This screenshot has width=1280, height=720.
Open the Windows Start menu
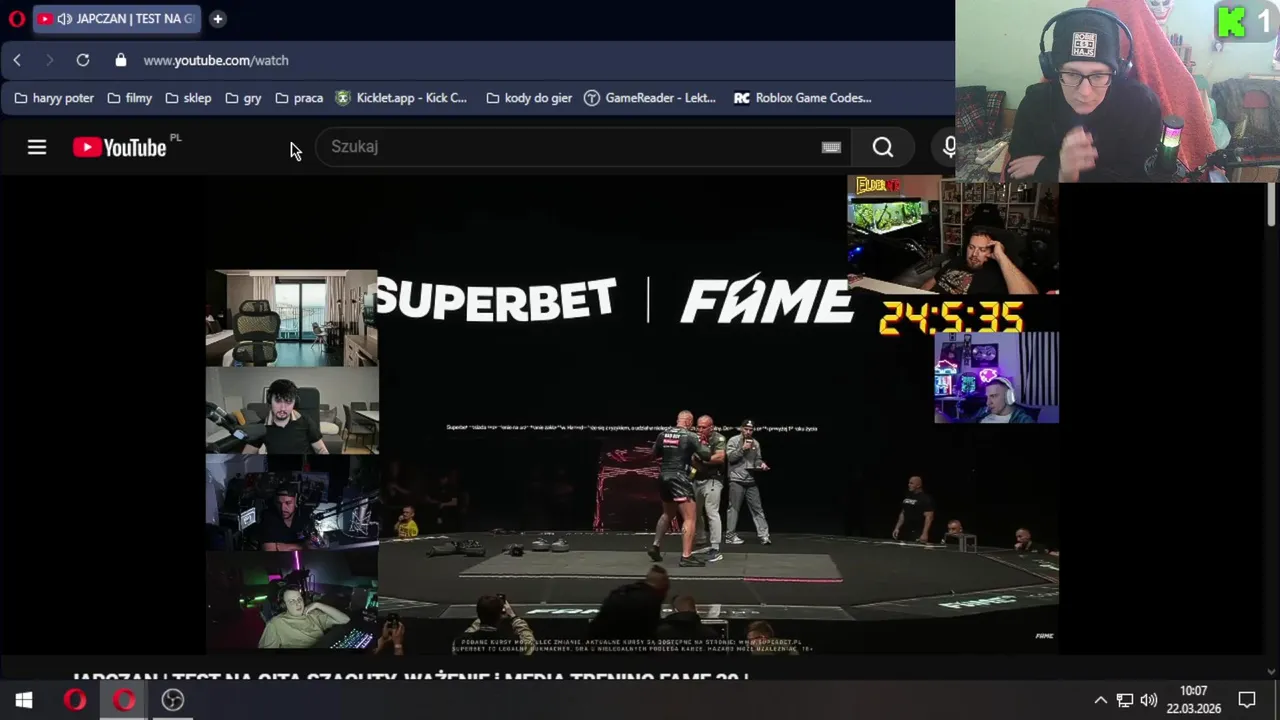(x=24, y=700)
